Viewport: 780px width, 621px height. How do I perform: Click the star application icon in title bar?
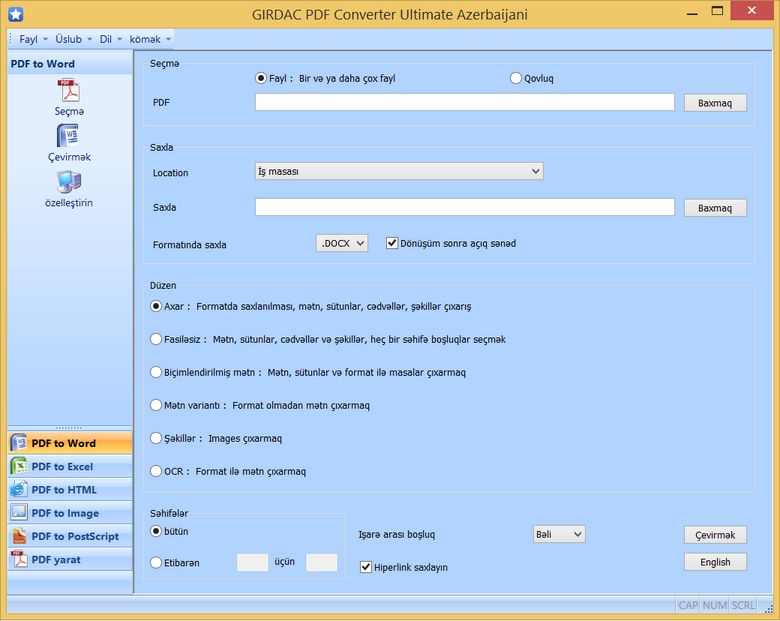pyautogui.click(x=15, y=14)
